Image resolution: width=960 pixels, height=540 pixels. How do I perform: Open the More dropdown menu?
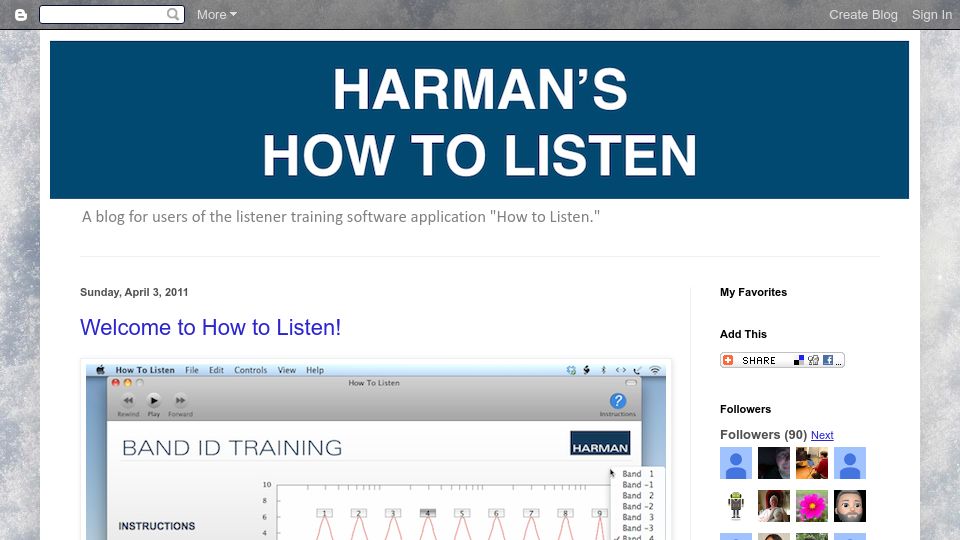pos(217,15)
